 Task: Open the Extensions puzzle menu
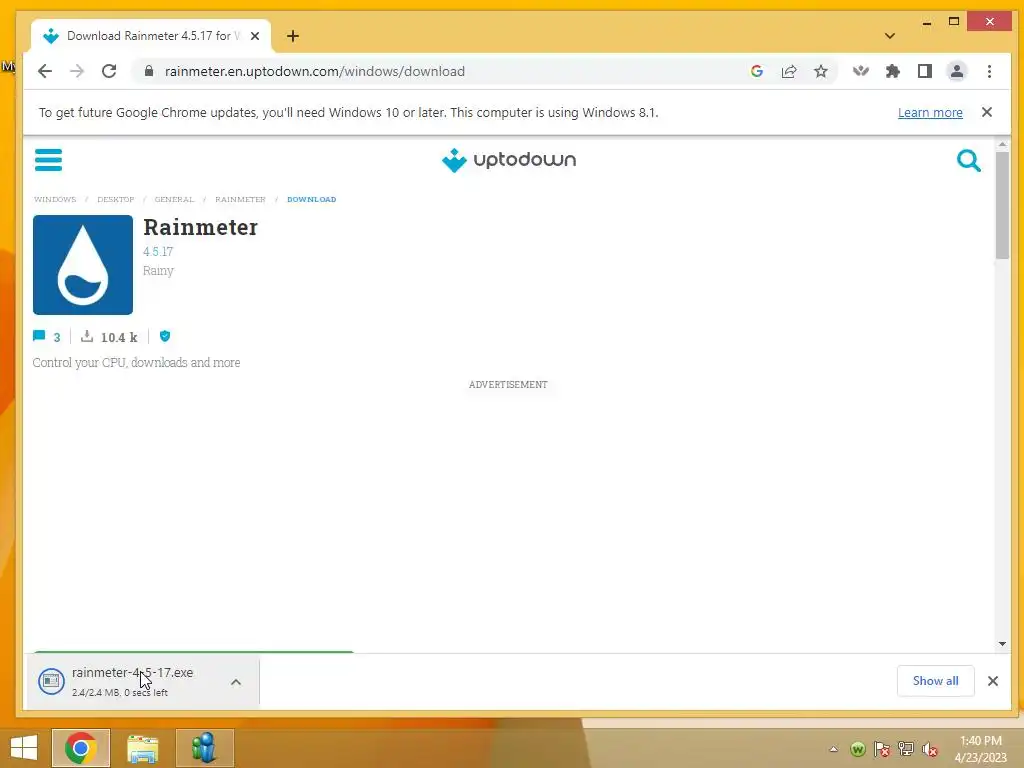tap(893, 71)
